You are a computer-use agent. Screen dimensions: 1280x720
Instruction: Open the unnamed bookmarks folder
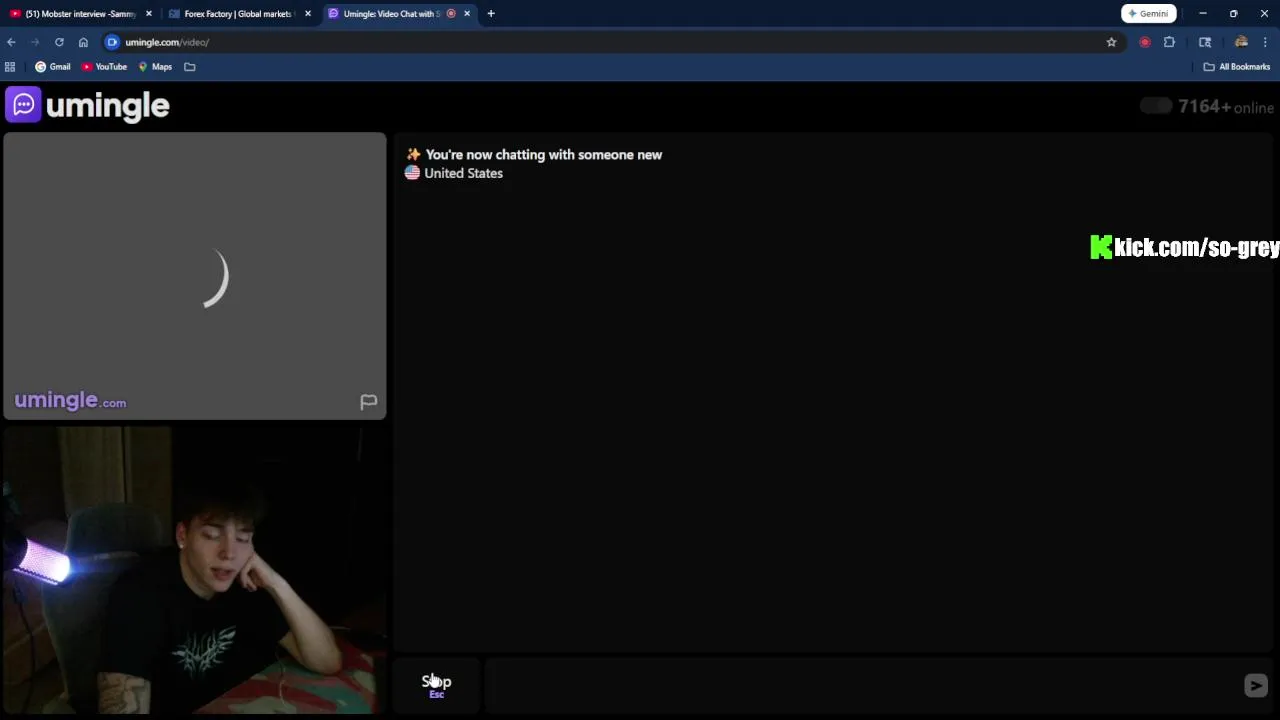tap(190, 67)
